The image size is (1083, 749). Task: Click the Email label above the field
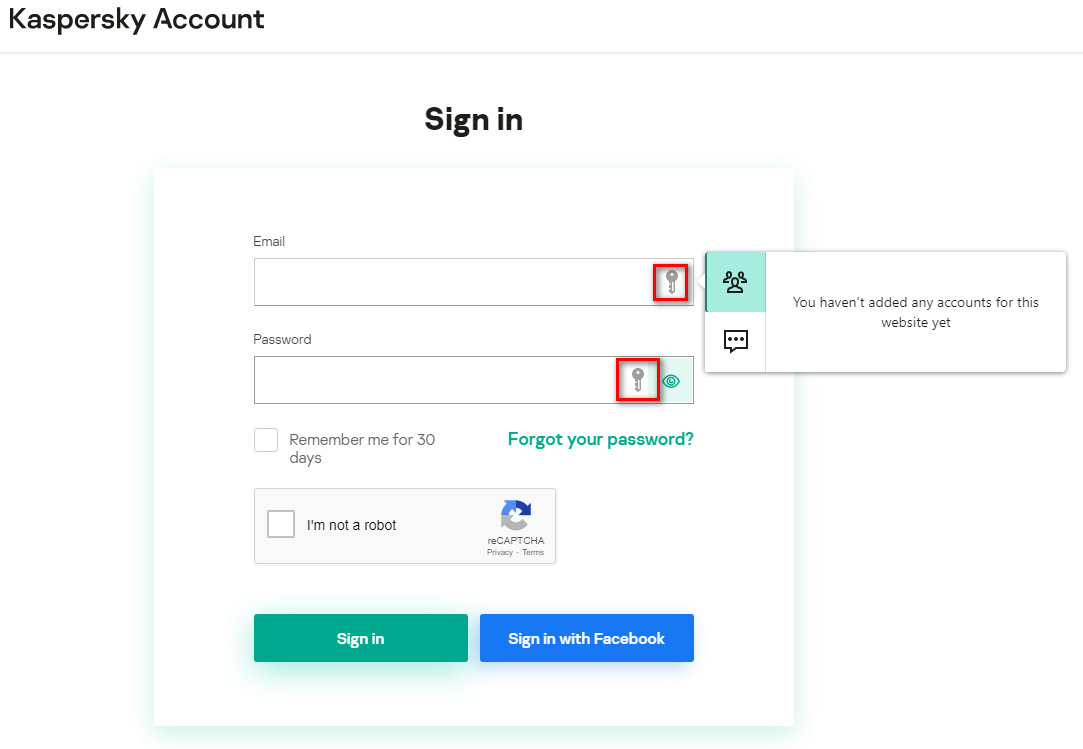[x=269, y=241]
